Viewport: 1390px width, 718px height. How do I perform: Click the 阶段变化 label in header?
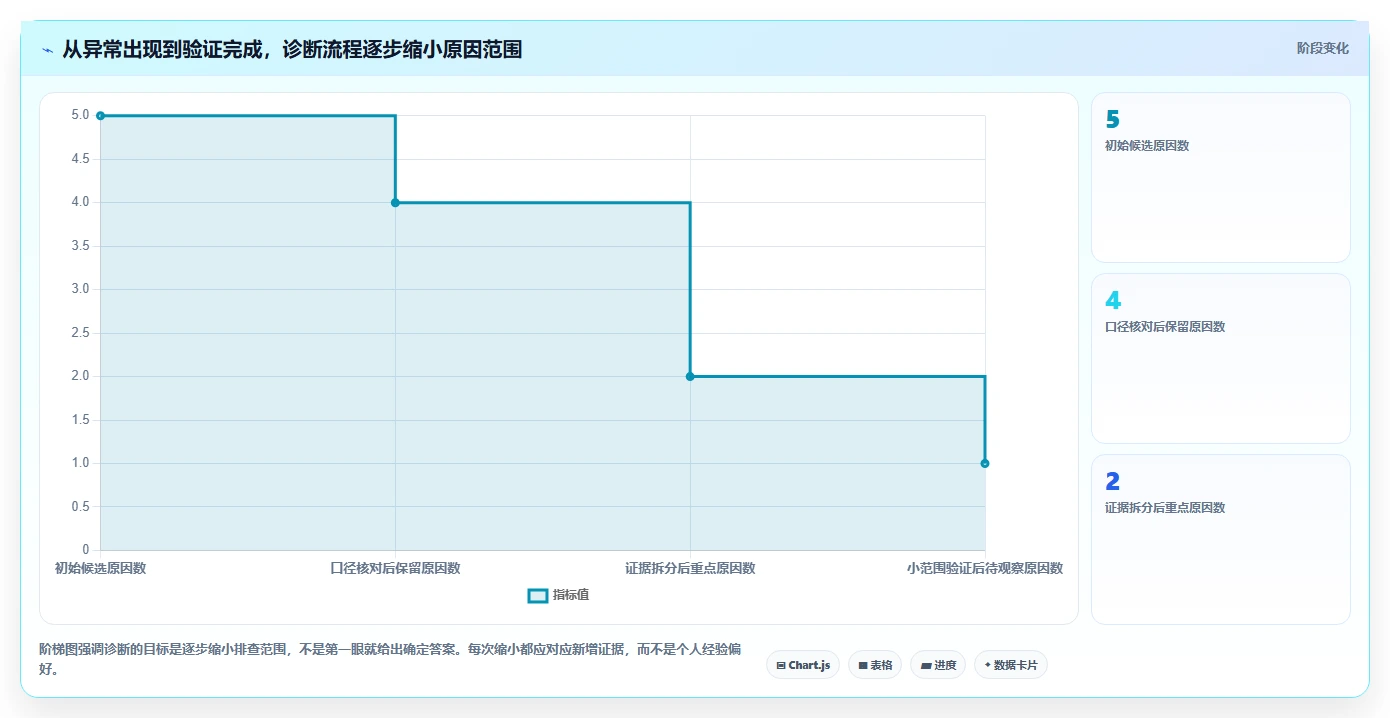(x=1322, y=48)
